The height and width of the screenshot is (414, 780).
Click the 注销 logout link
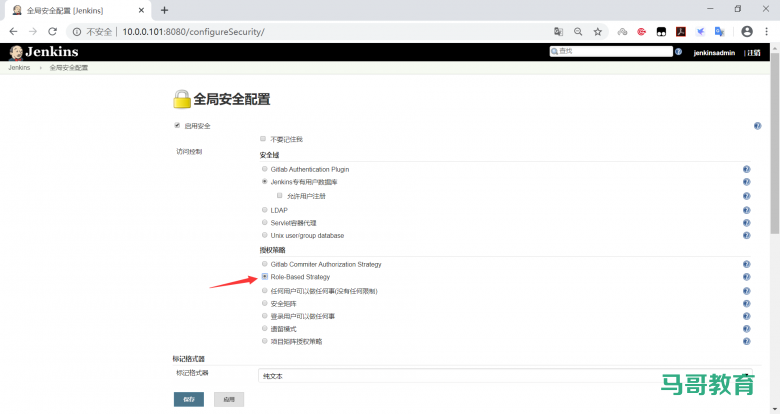point(754,53)
